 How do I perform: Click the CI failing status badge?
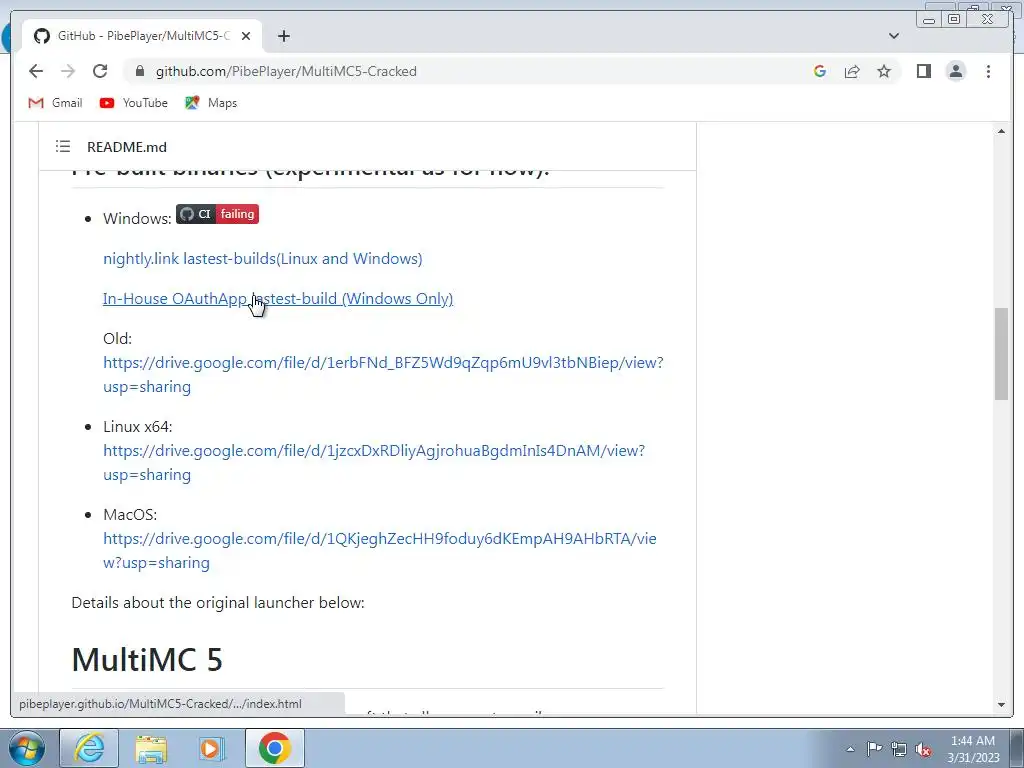[x=217, y=214]
